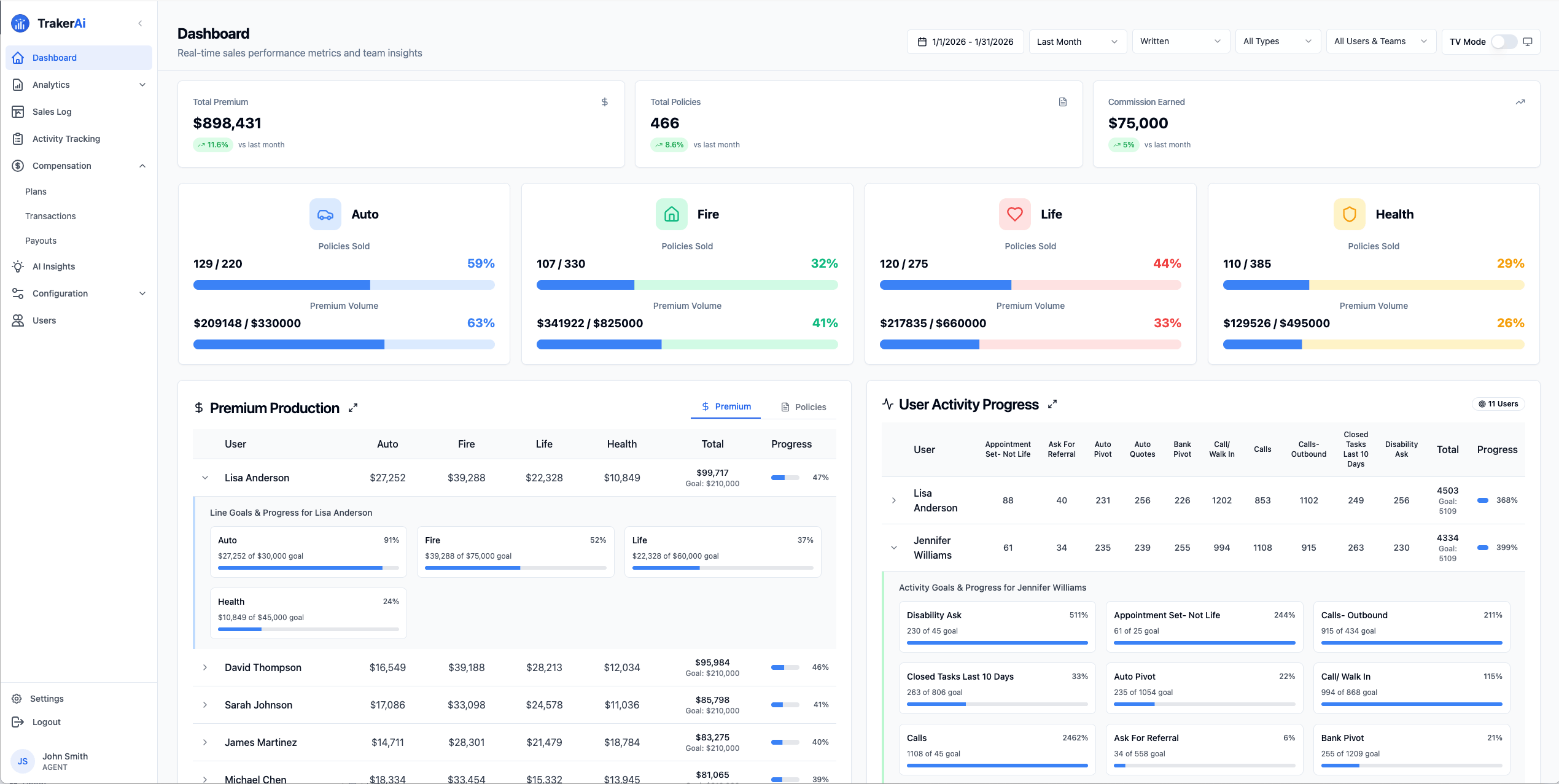Viewport: 1559px width, 784px height.
Task: Expand David Thompson's premium row
Action: click(205, 667)
